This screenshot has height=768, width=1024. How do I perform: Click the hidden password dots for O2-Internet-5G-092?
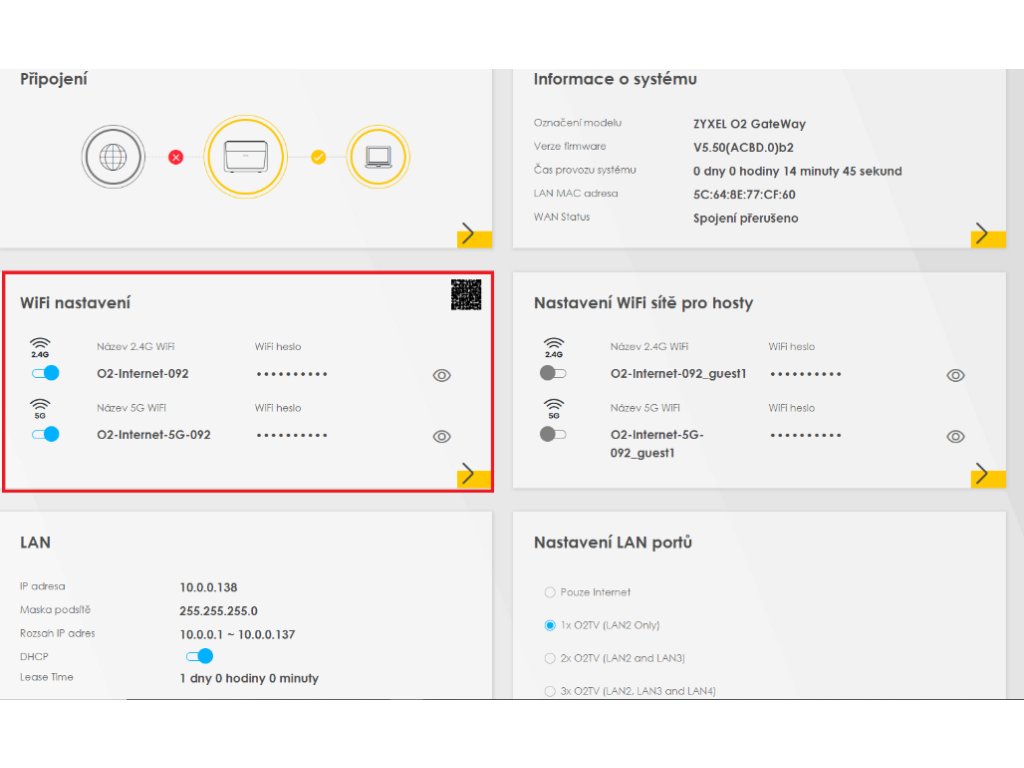tap(292, 436)
